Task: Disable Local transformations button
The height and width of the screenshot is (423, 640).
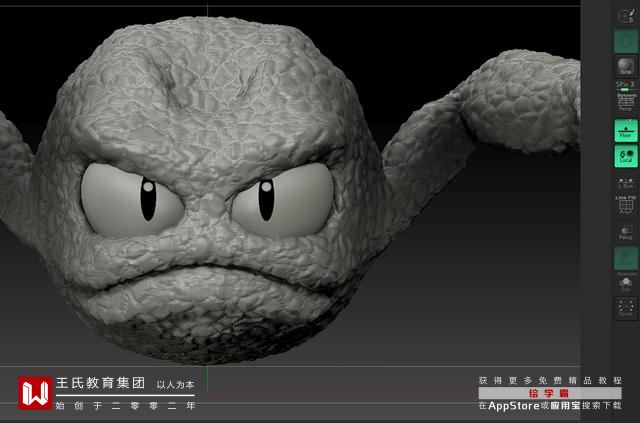Action: pyautogui.click(x=626, y=156)
